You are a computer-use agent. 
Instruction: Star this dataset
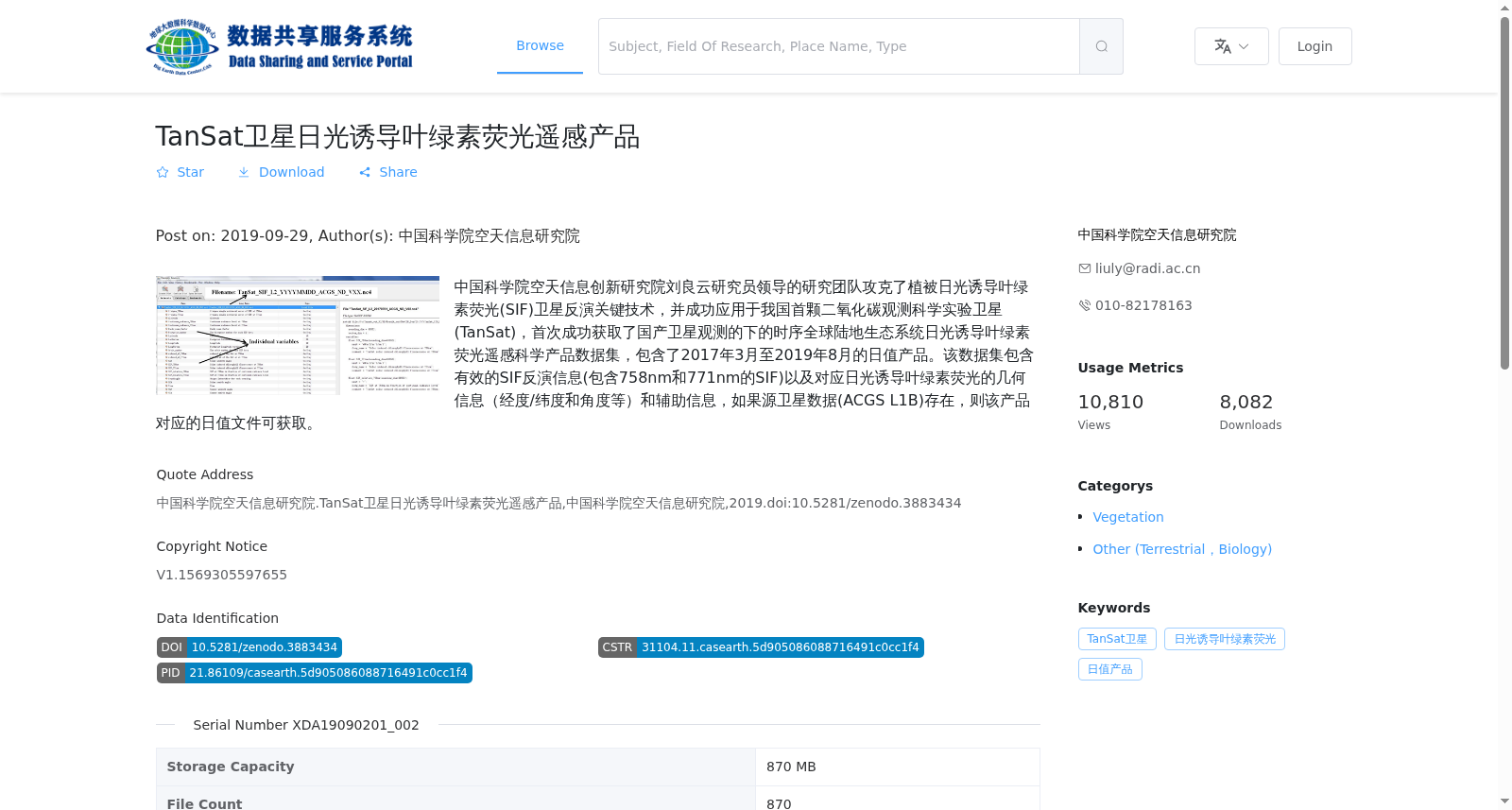180,172
